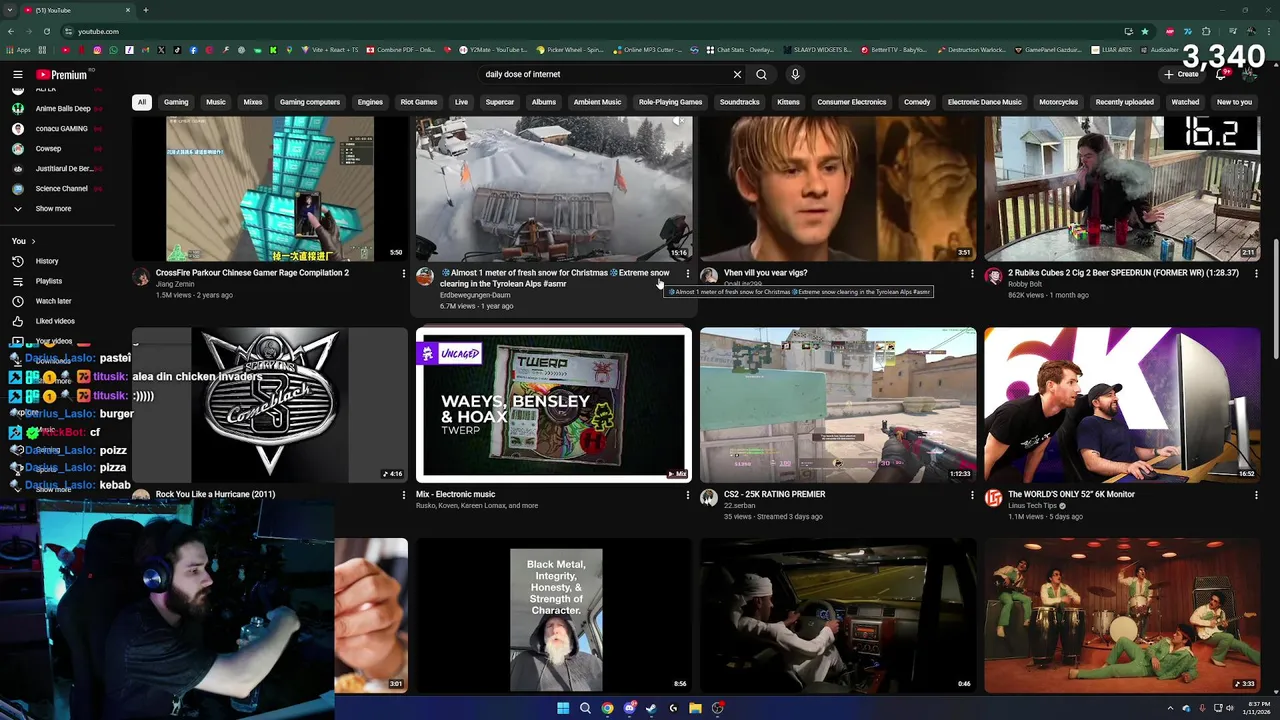The image size is (1280, 720).
Task: Open Apps bookmark shortcut
Action: (x=20, y=49)
